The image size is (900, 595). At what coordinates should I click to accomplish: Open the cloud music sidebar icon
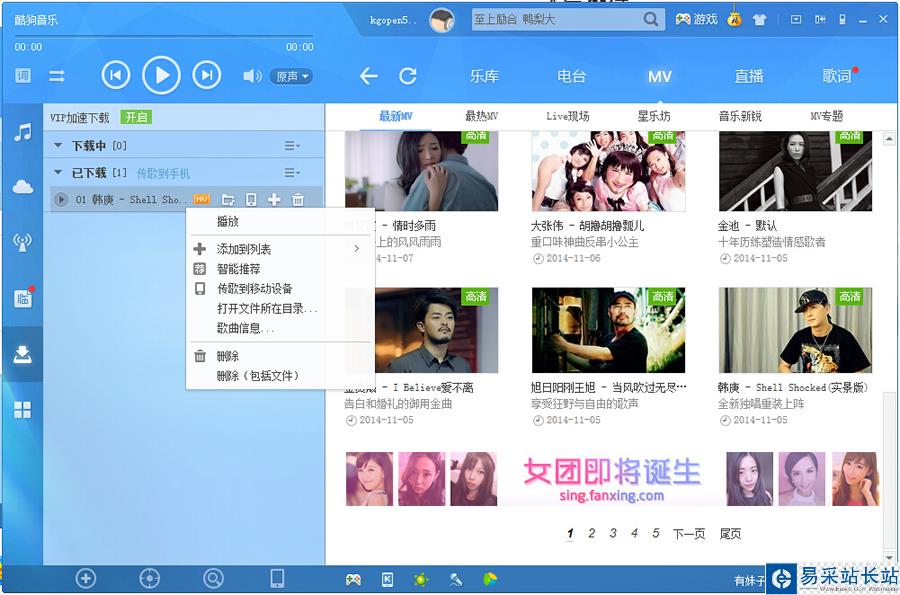point(22,186)
